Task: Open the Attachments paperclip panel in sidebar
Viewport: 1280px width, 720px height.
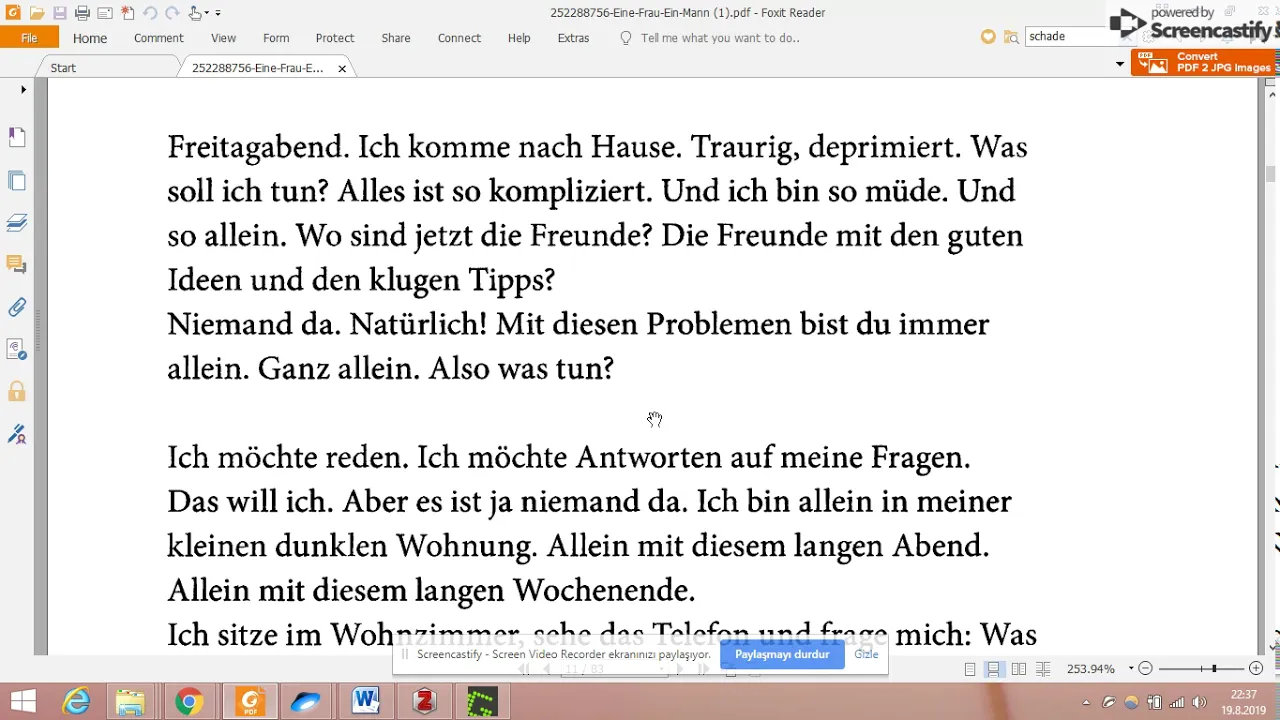Action: (x=16, y=307)
